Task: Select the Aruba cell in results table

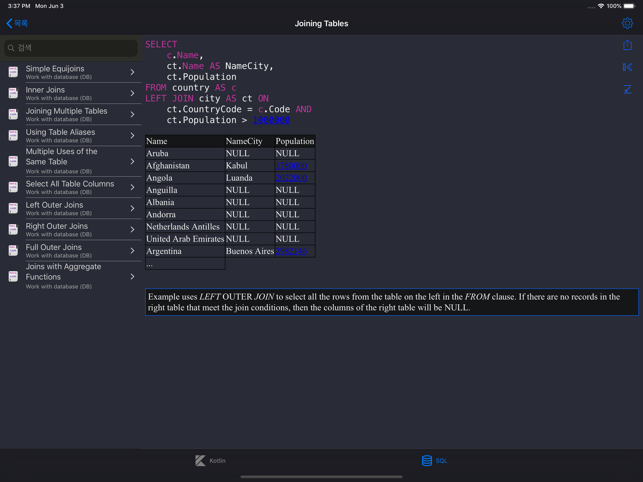Action: (x=185, y=153)
